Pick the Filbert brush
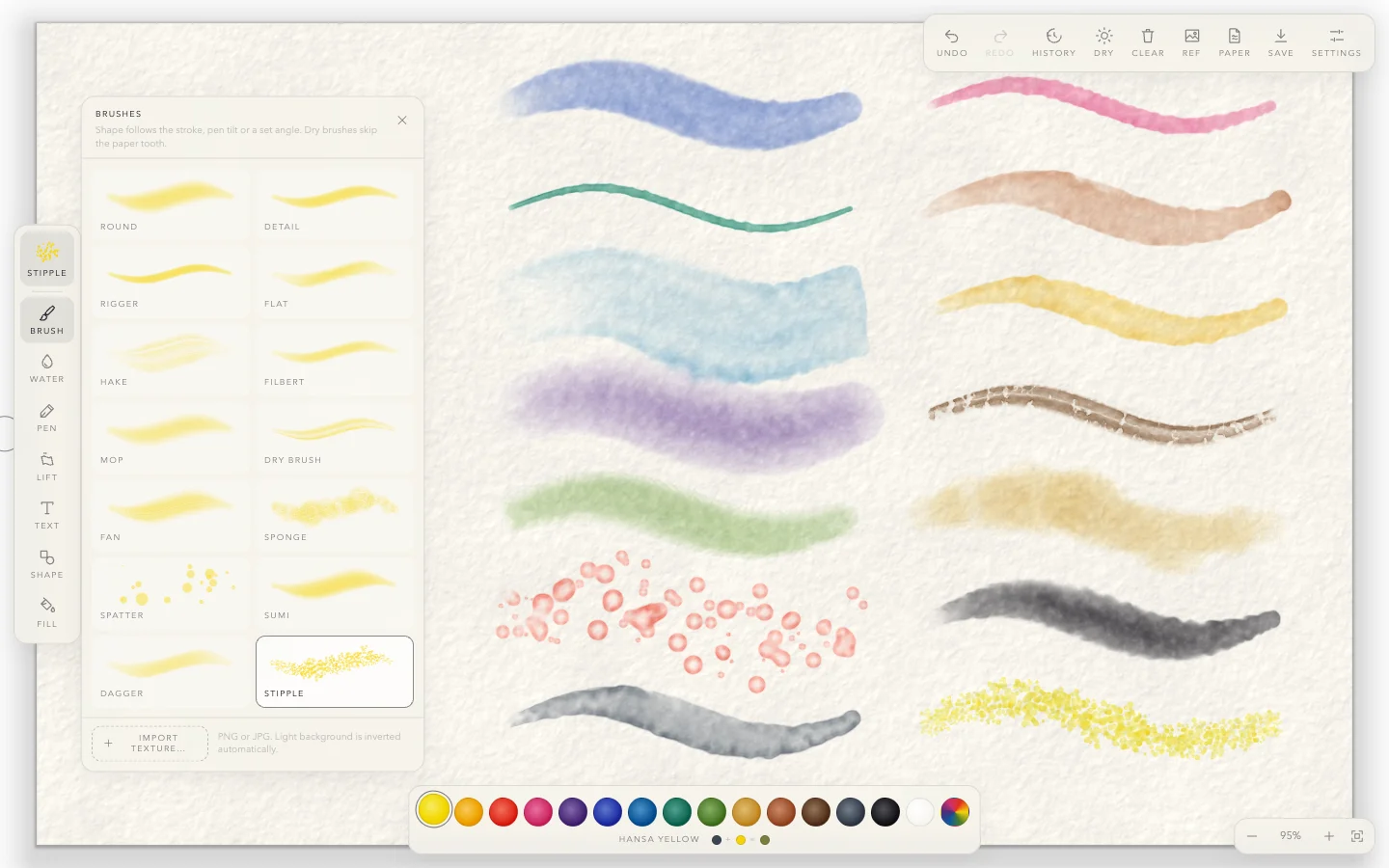The image size is (1389, 868). point(335,359)
